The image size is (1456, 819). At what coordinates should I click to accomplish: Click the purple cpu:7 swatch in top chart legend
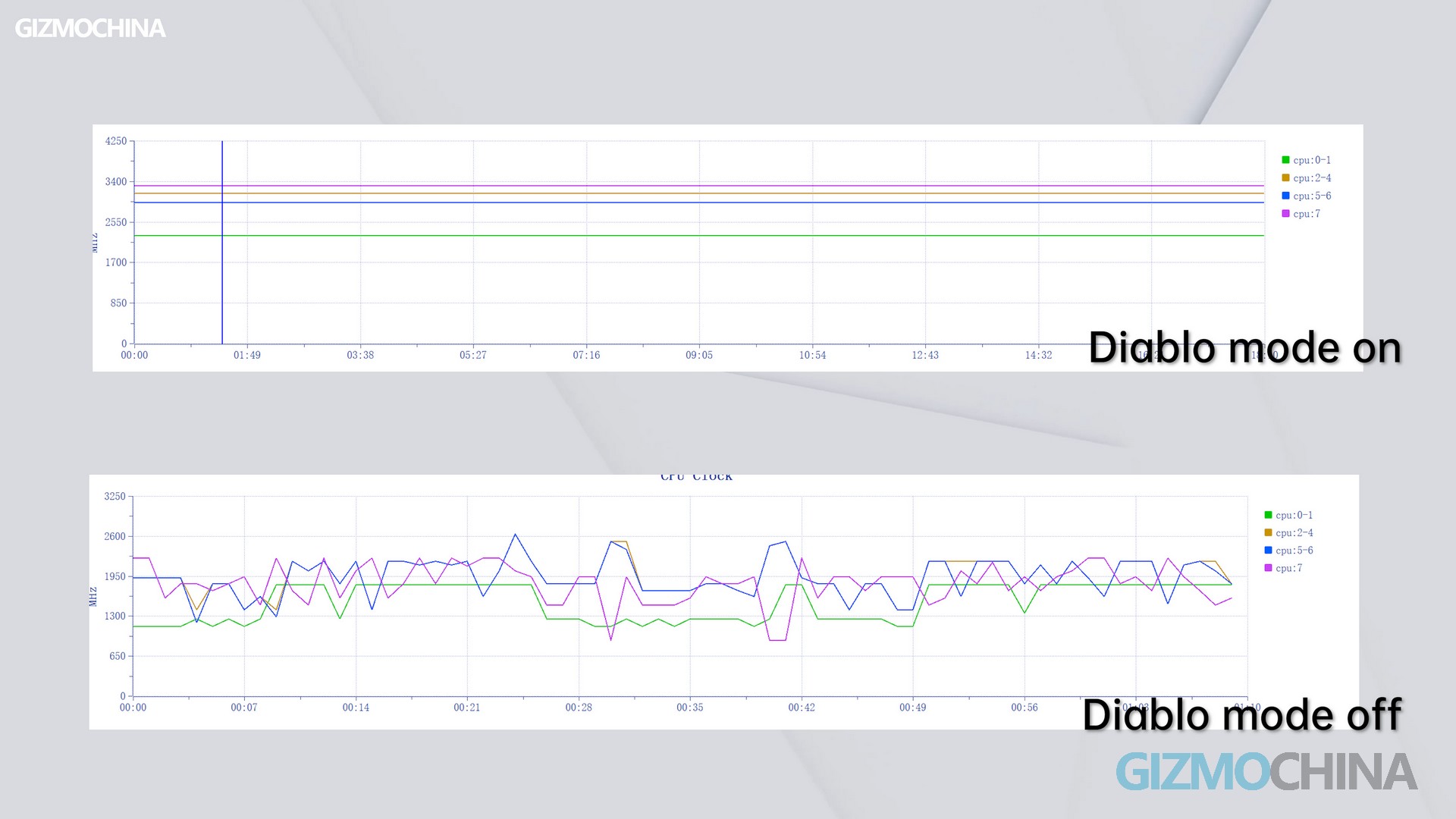1285,214
